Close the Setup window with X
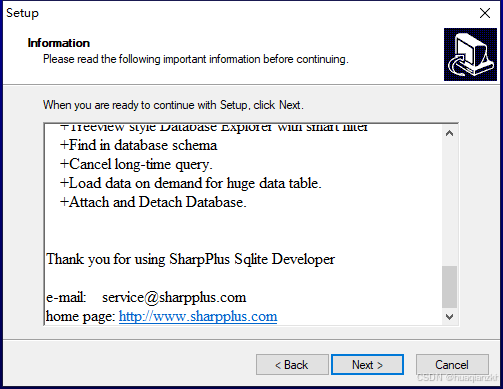Viewport: 503px width, 389px height. [485, 13]
